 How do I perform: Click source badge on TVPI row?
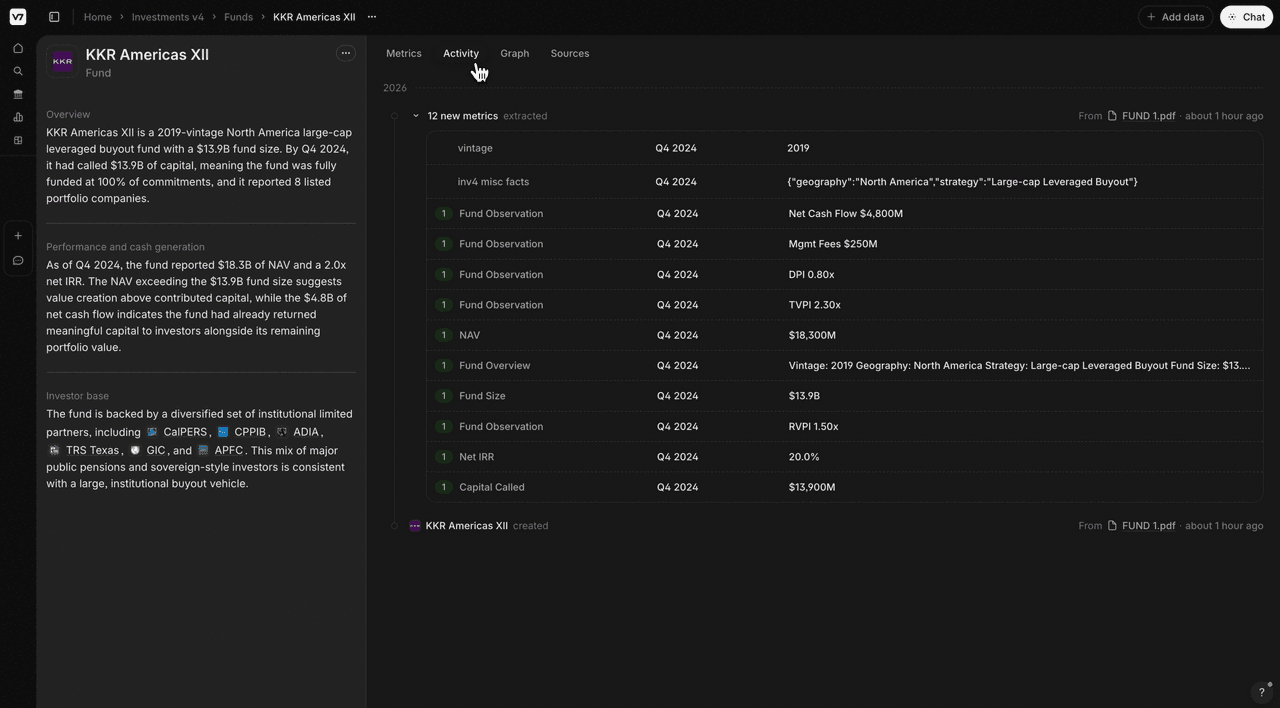tap(444, 305)
